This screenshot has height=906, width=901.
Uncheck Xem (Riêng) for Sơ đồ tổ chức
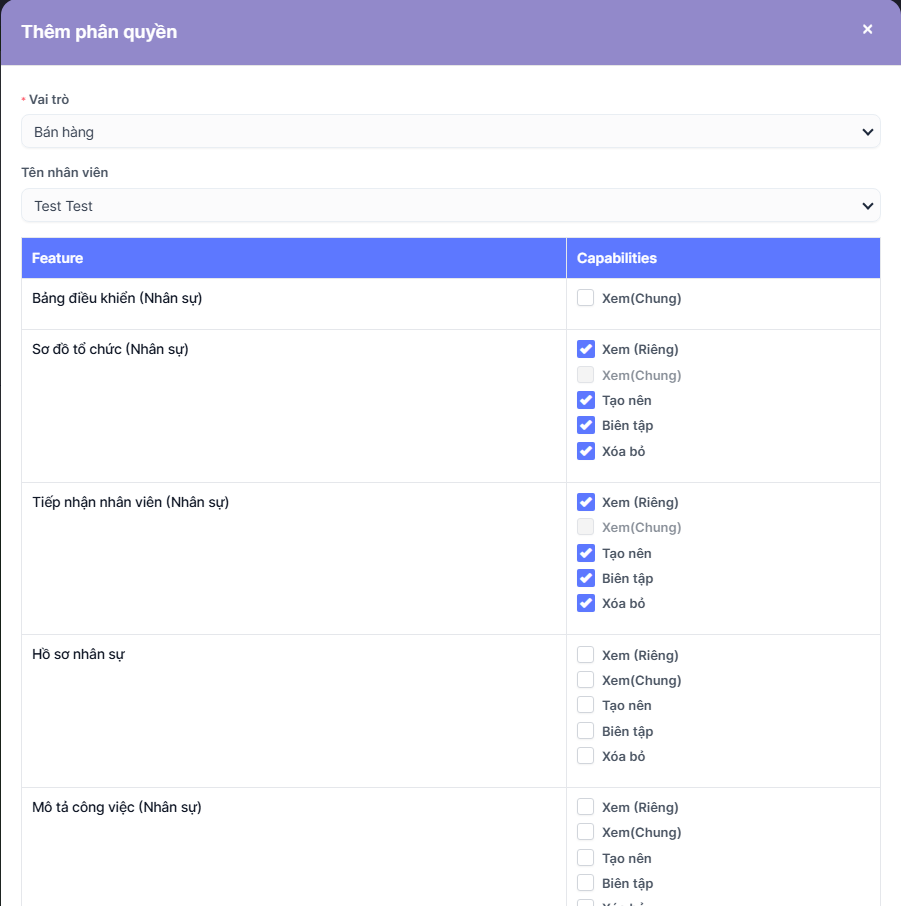[586, 349]
